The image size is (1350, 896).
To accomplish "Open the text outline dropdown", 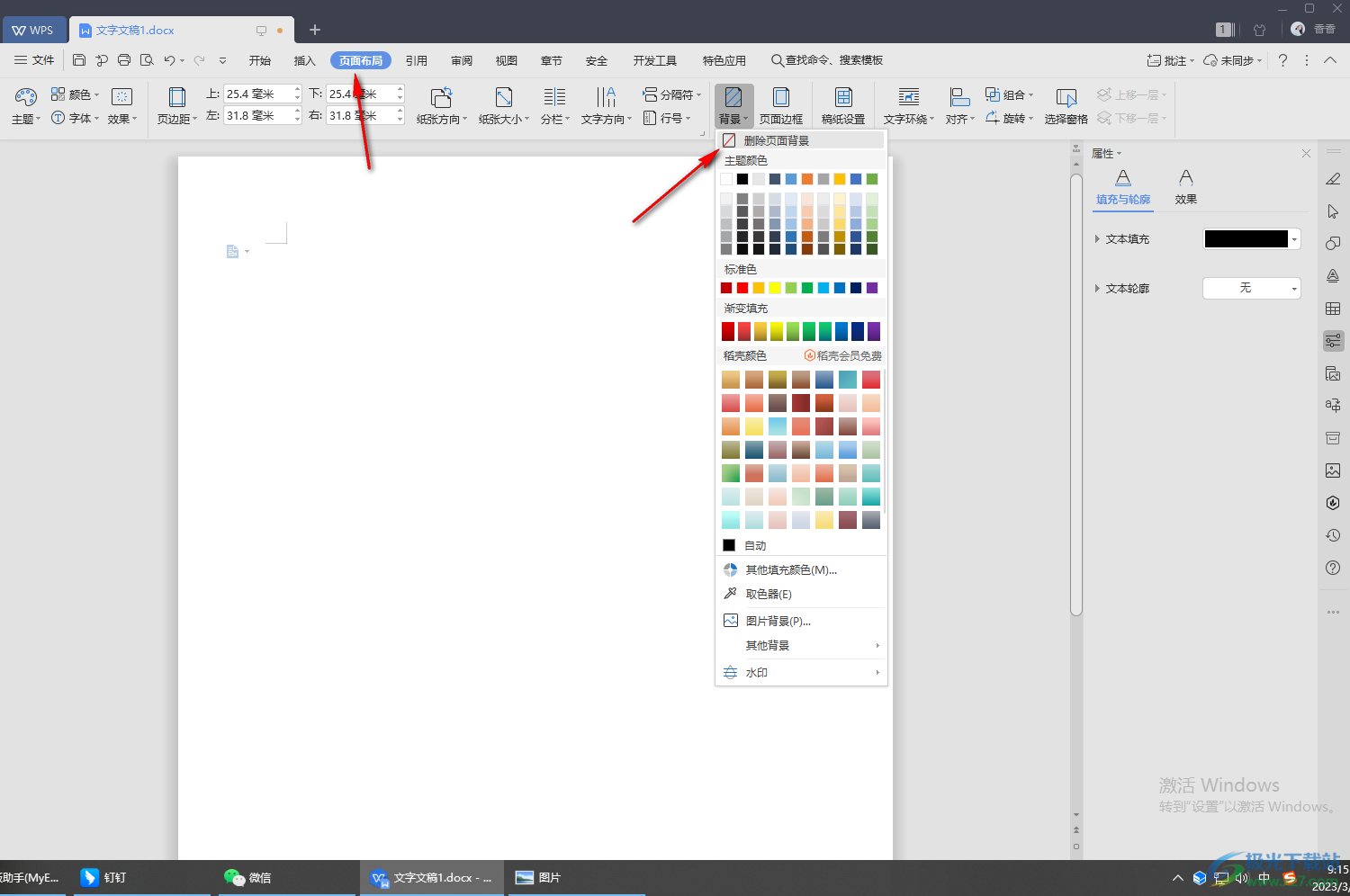I will coord(1294,288).
